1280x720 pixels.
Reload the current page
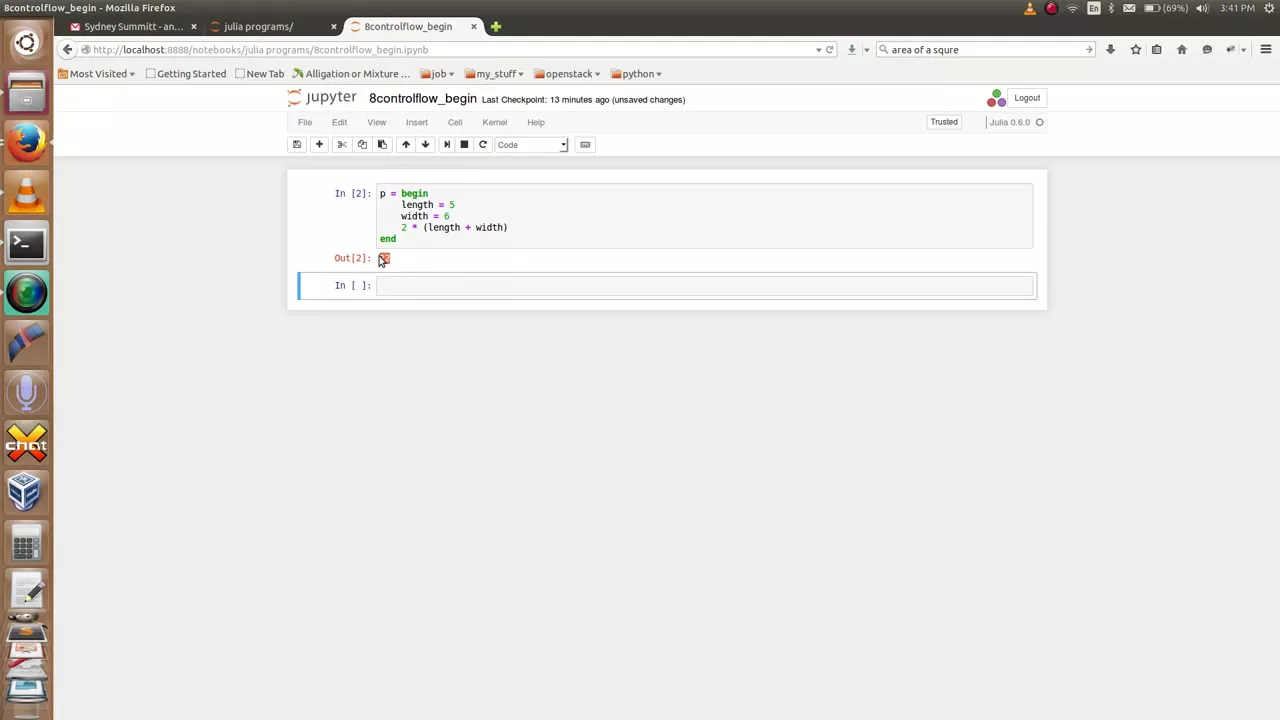[829, 49]
